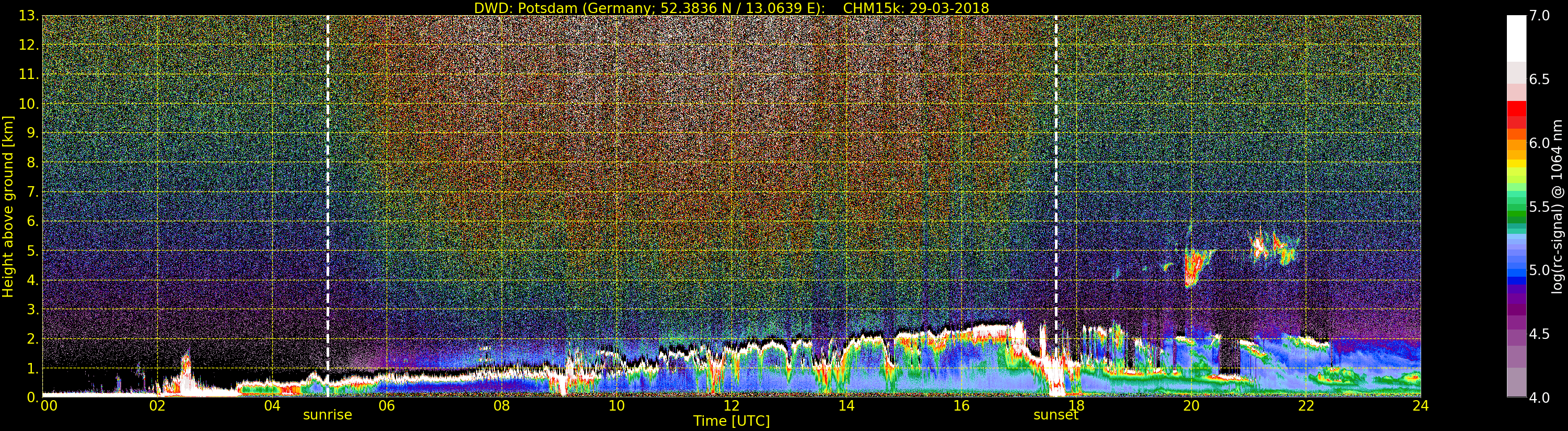This screenshot has height=431, width=1568.
Task: Click the x-axis tick label '00'
Action: coord(49,406)
